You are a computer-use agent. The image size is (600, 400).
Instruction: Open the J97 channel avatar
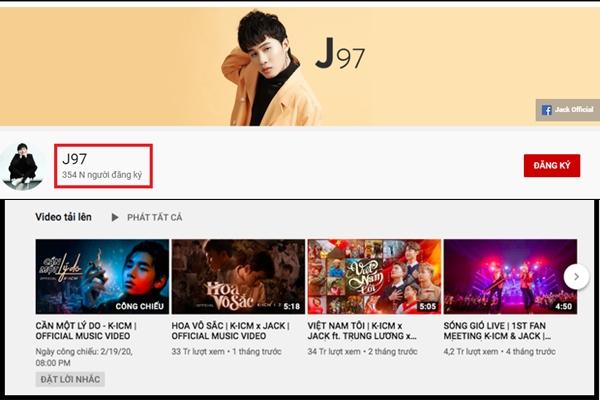pyautogui.click(x=21, y=166)
